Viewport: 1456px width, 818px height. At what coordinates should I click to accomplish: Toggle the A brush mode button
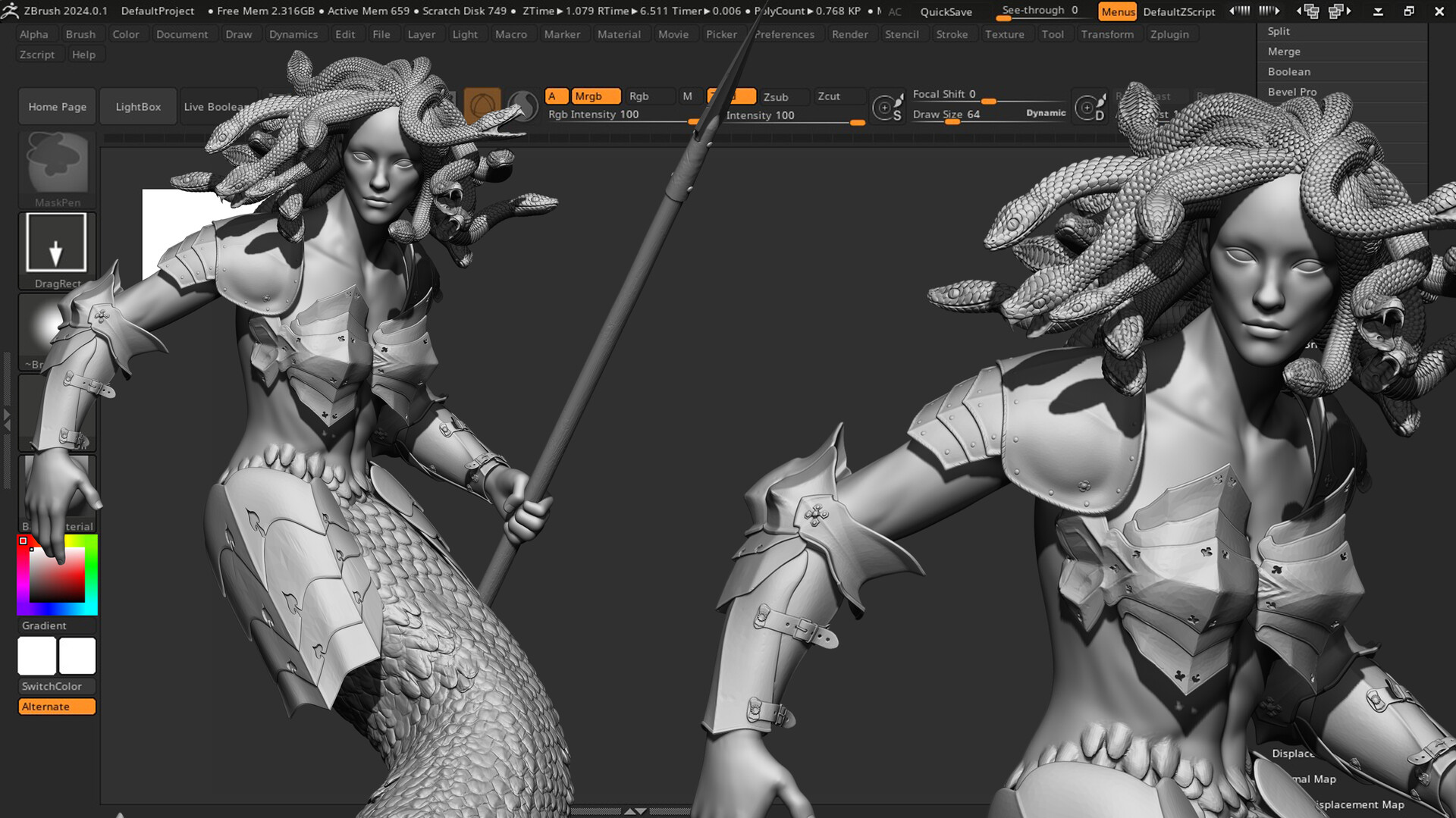click(555, 96)
